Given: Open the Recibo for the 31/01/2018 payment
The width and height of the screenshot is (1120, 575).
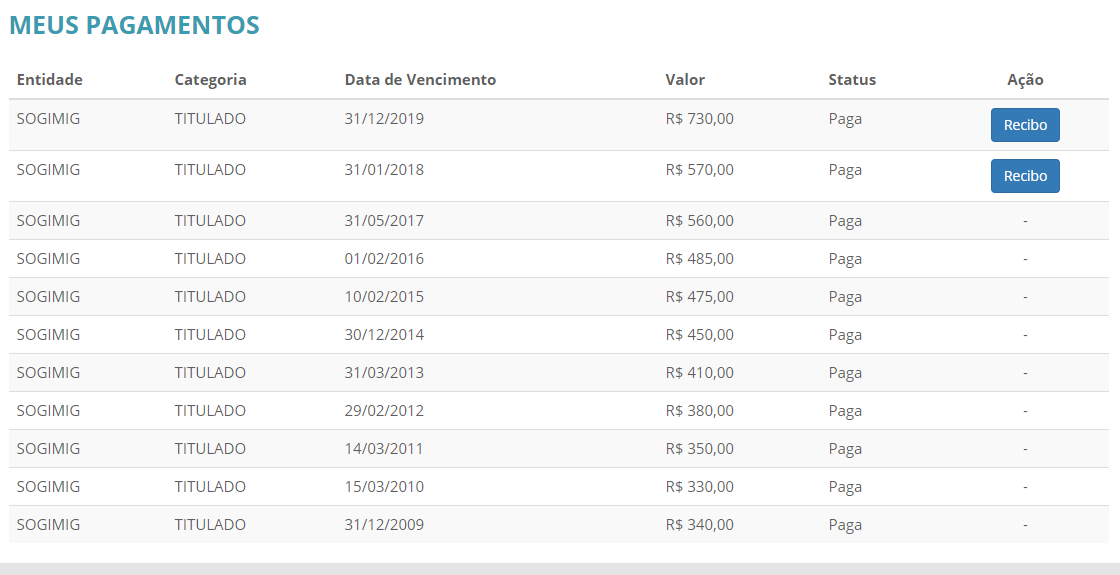Looking at the screenshot, I should pos(1025,176).
